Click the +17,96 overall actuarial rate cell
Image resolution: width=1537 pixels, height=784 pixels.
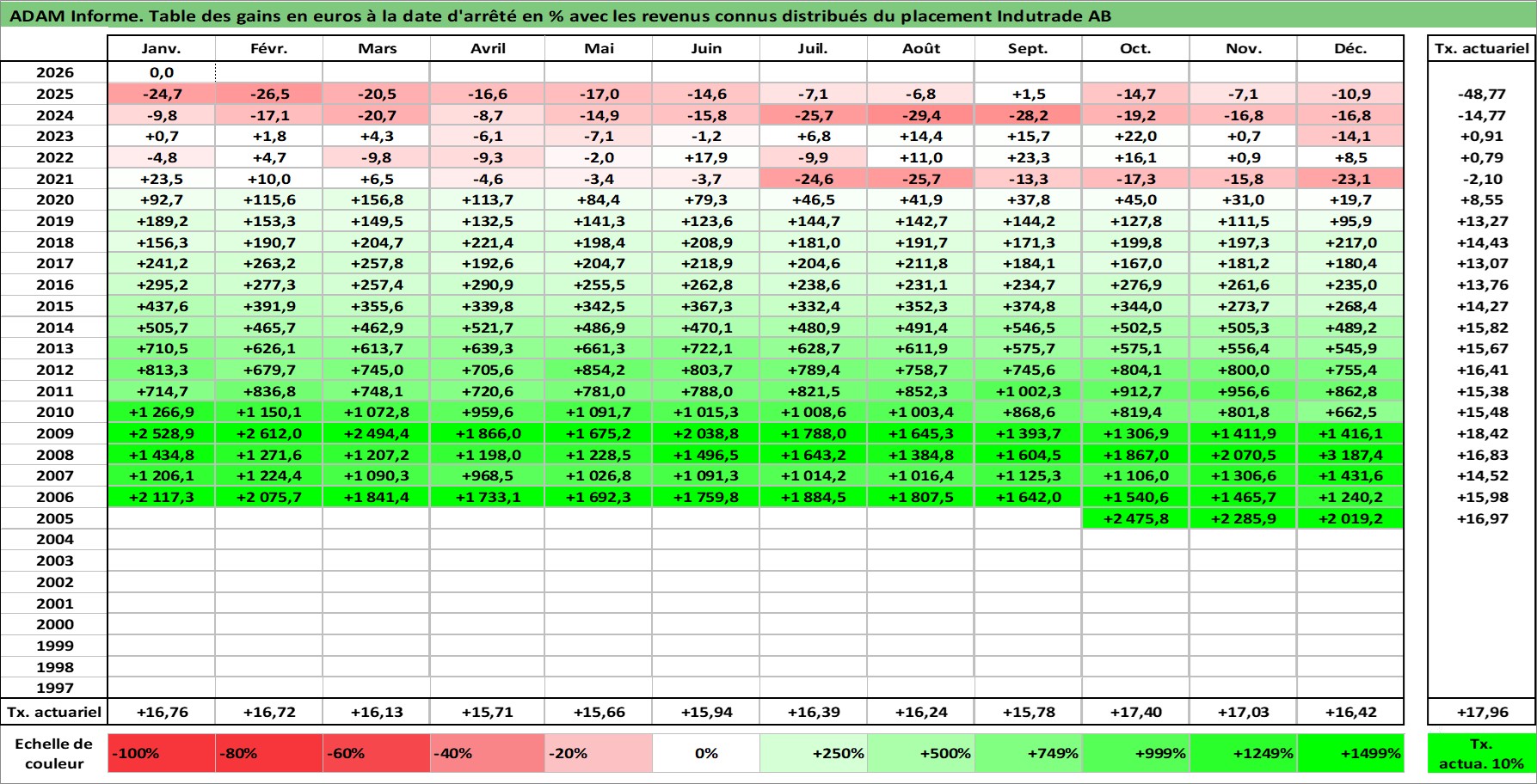tap(1481, 712)
